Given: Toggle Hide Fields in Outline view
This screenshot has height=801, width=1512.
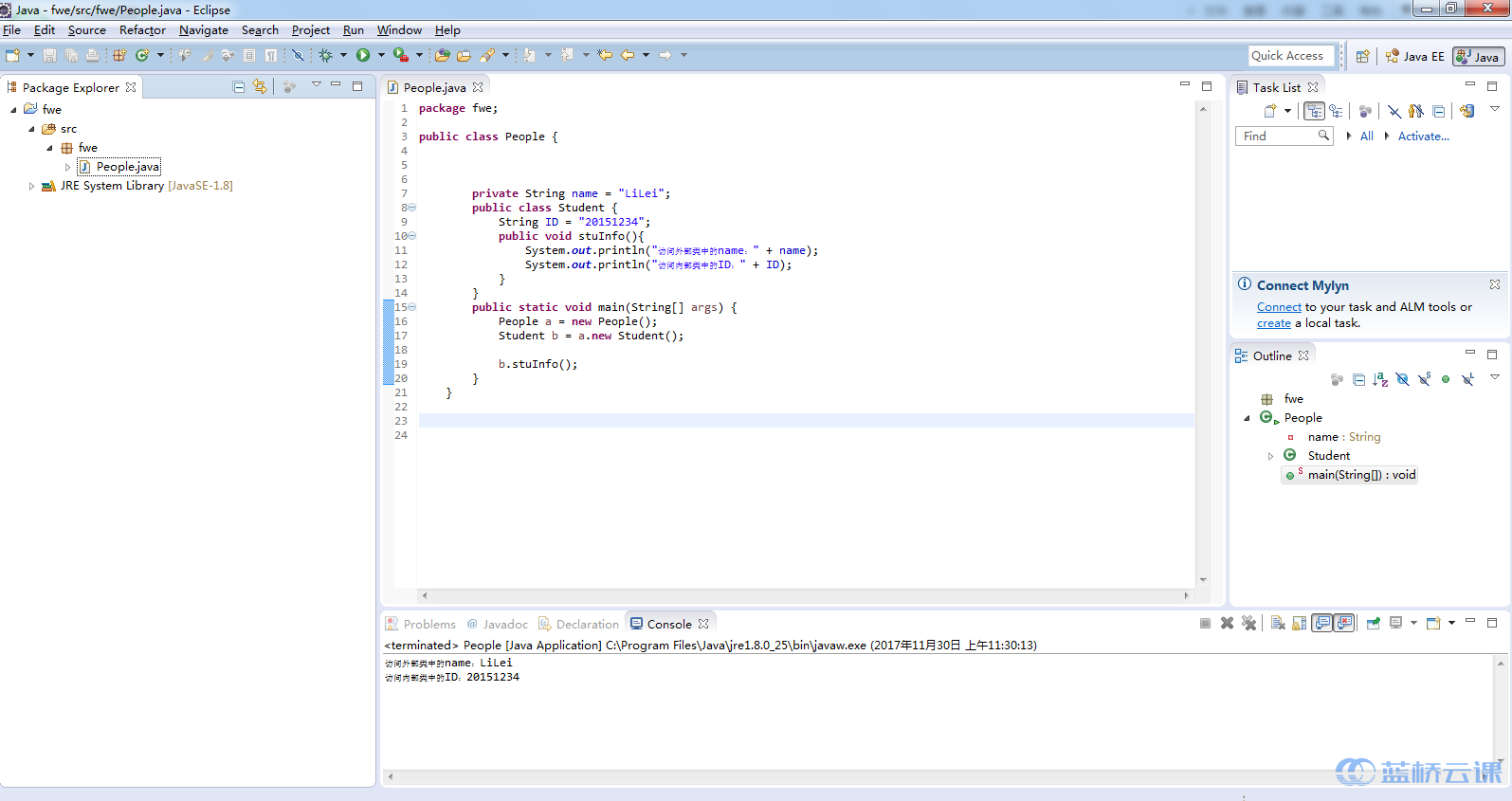Looking at the screenshot, I should coord(1402,380).
